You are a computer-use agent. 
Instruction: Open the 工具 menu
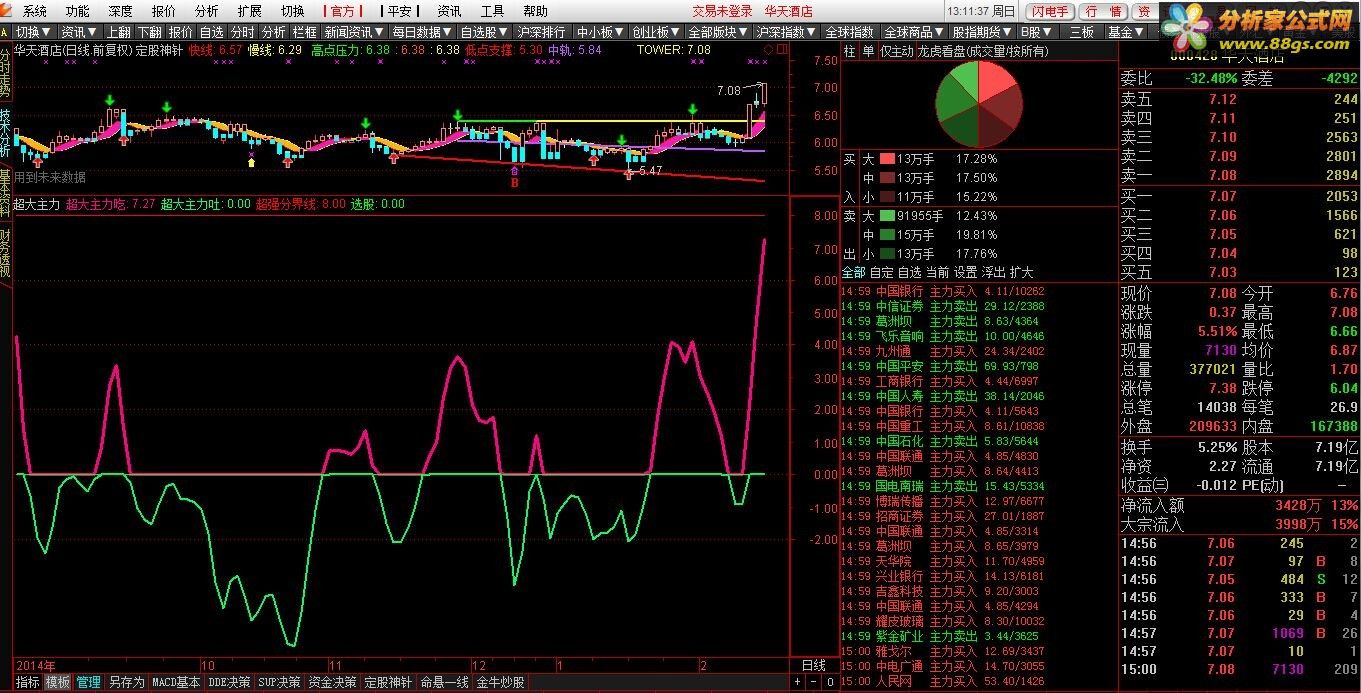pyautogui.click(x=492, y=11)
